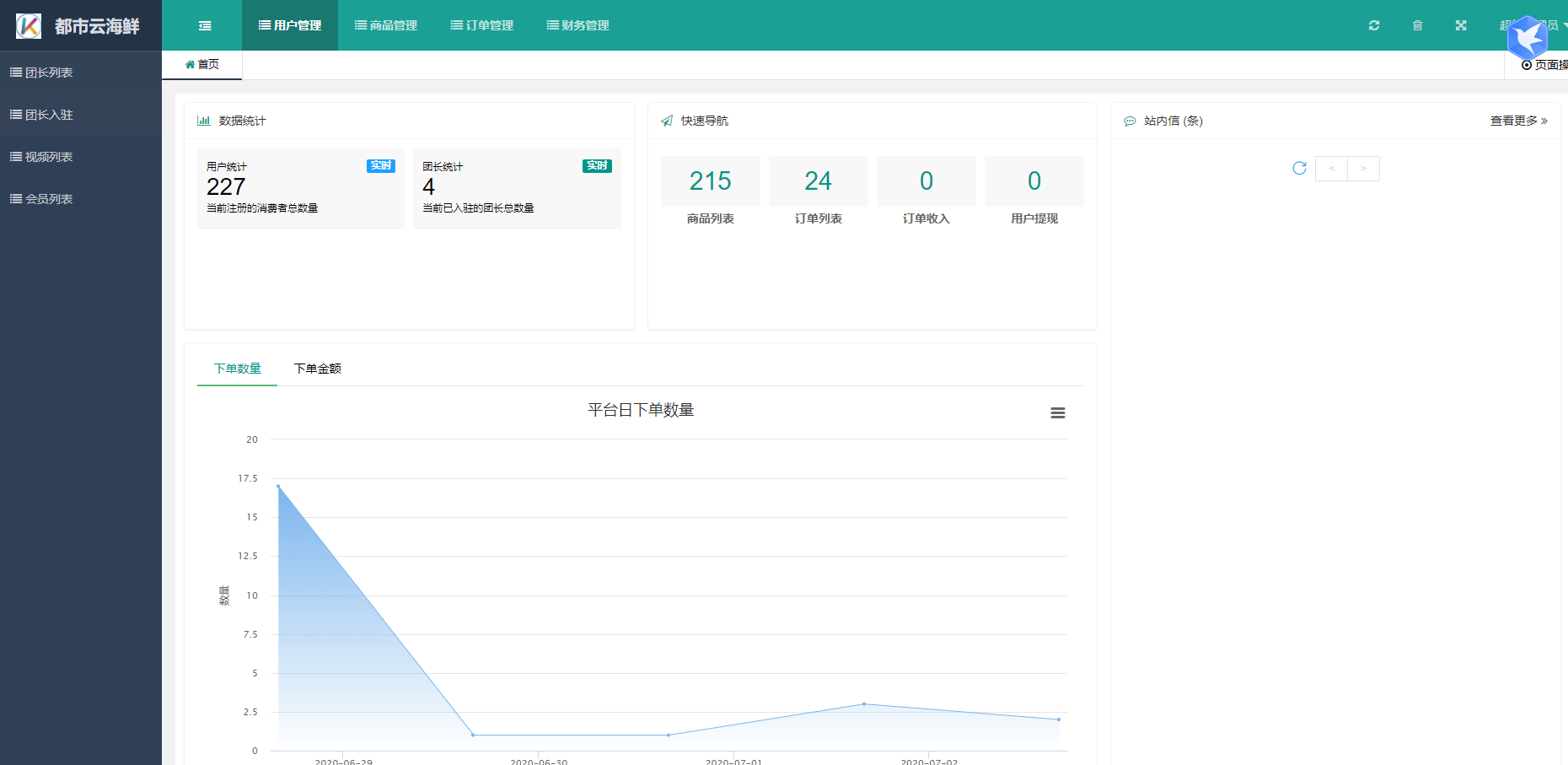This screenshot has height=765, width=1568.
Task: Open the 商品列表 shortcut showing 215
Action: click(x=710, y=181)
